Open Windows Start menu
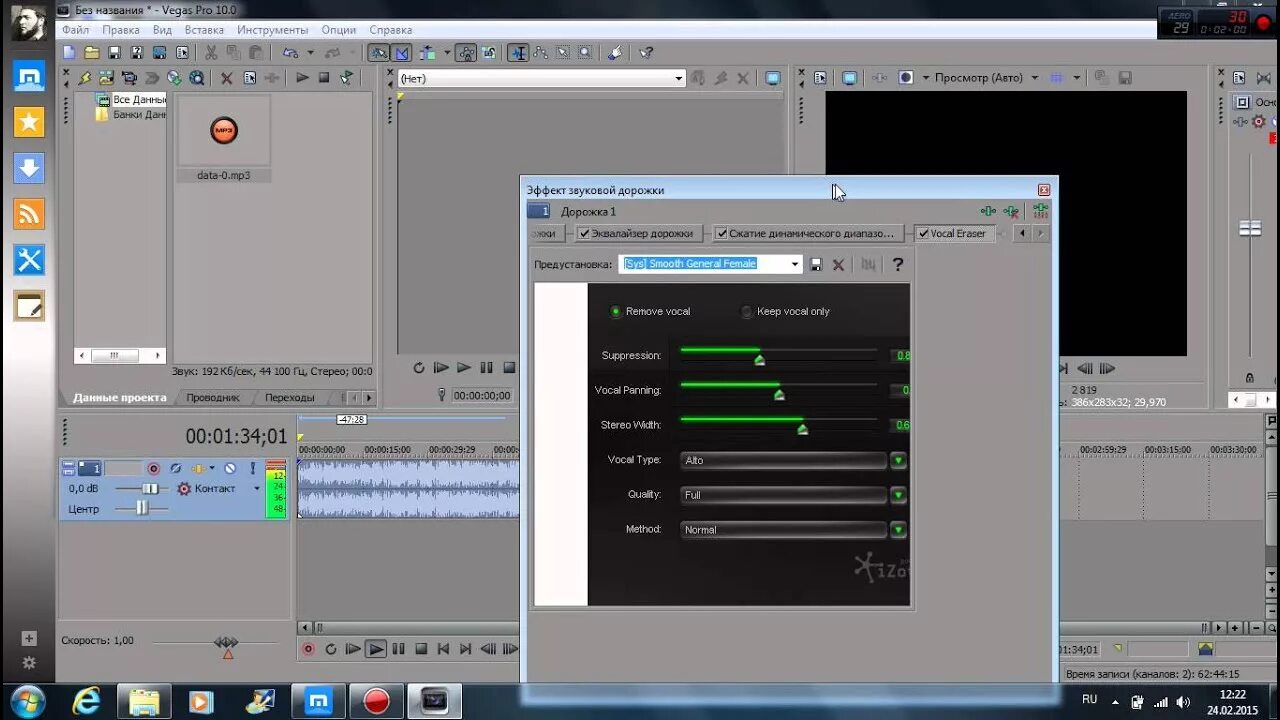Screen dimensions: 1280x720 (28, 701)
